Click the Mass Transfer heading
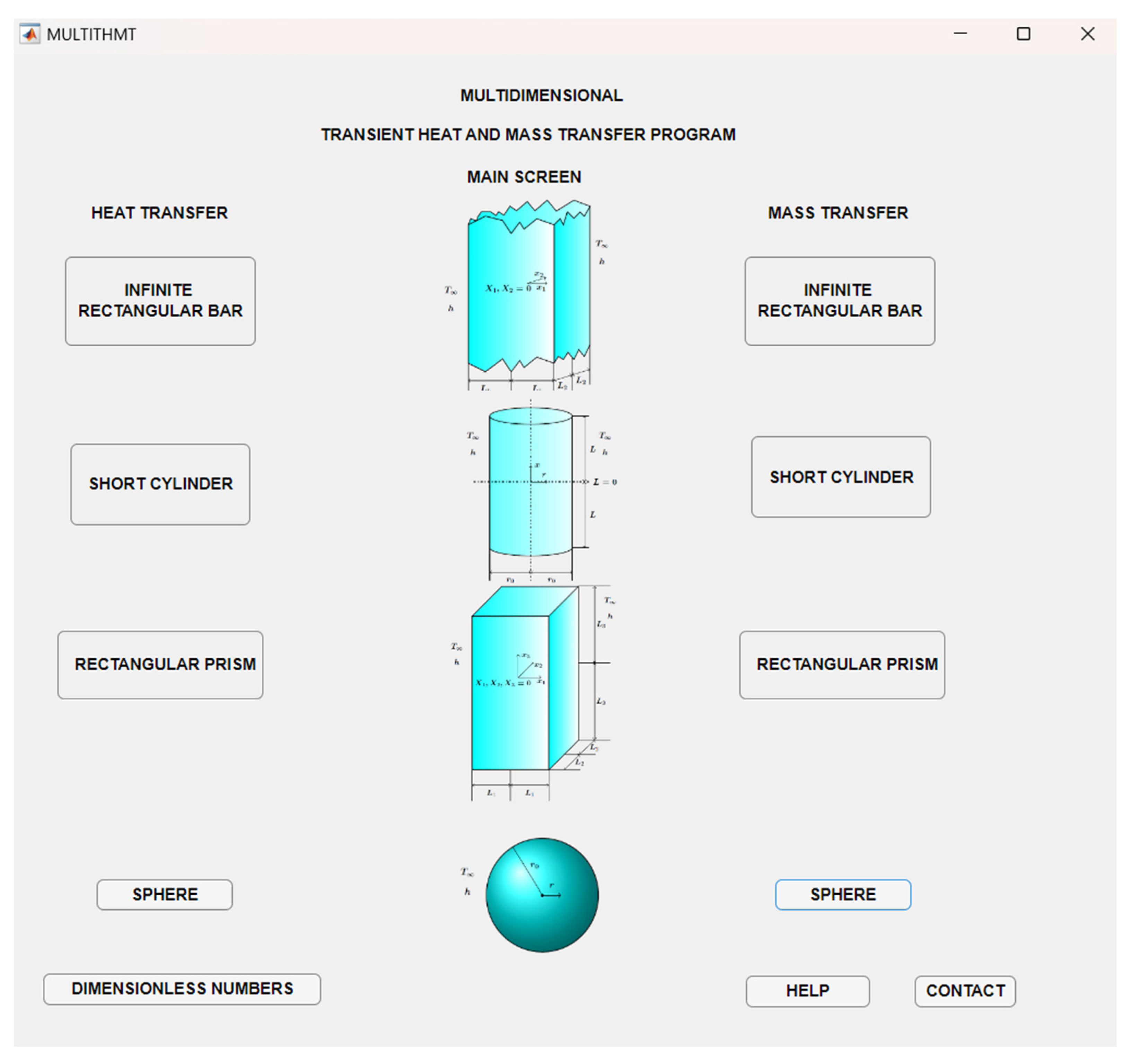 tap(838, 213)
